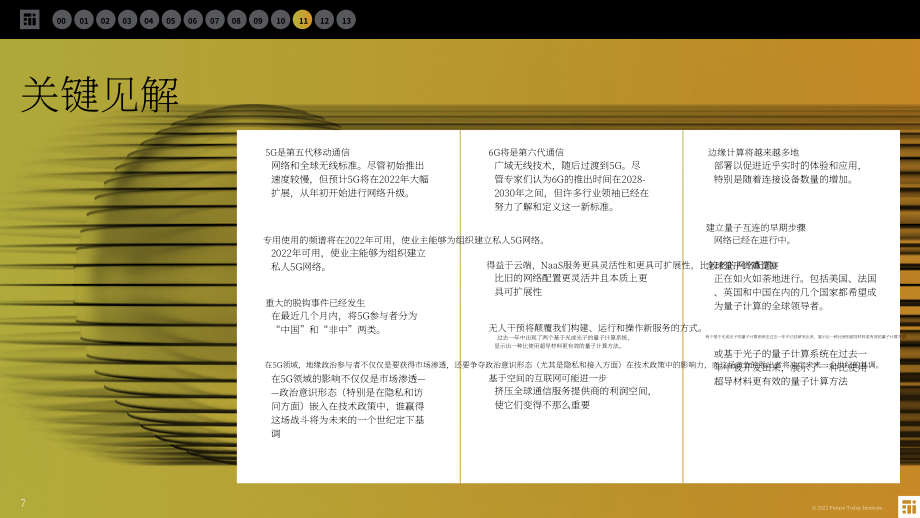Click line 这场战斗将为未来的一个世纪定下基
The width and height of the screenshot is (920, 518).
tap(347, 420)
